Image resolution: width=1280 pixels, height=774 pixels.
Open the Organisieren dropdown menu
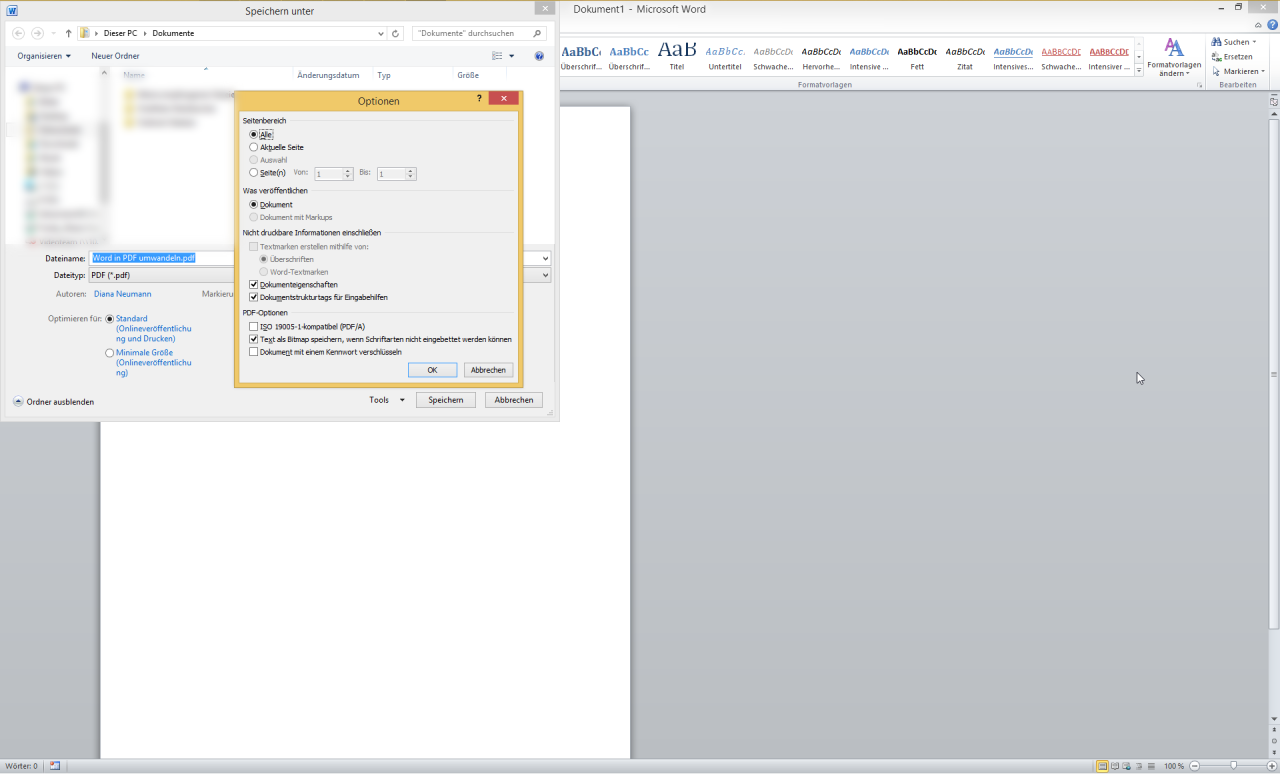[x=44, y=56]
